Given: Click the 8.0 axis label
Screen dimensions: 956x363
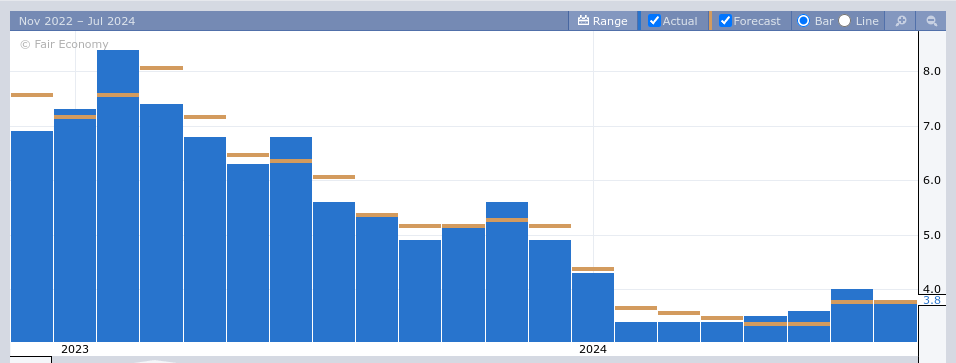Looking at the screenshot, I should click(x=932, y=71).
